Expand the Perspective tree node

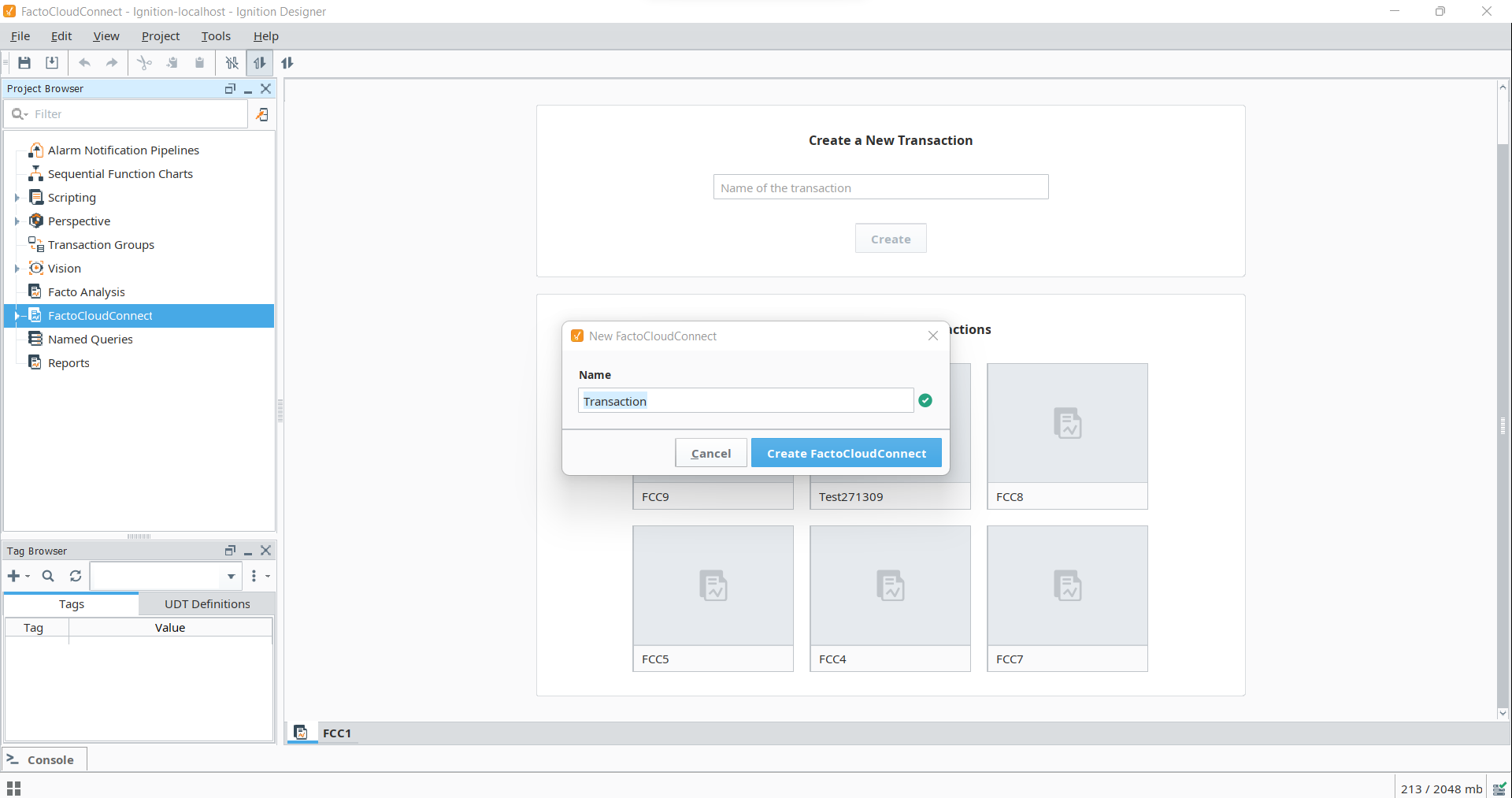(x=17, y=221)
